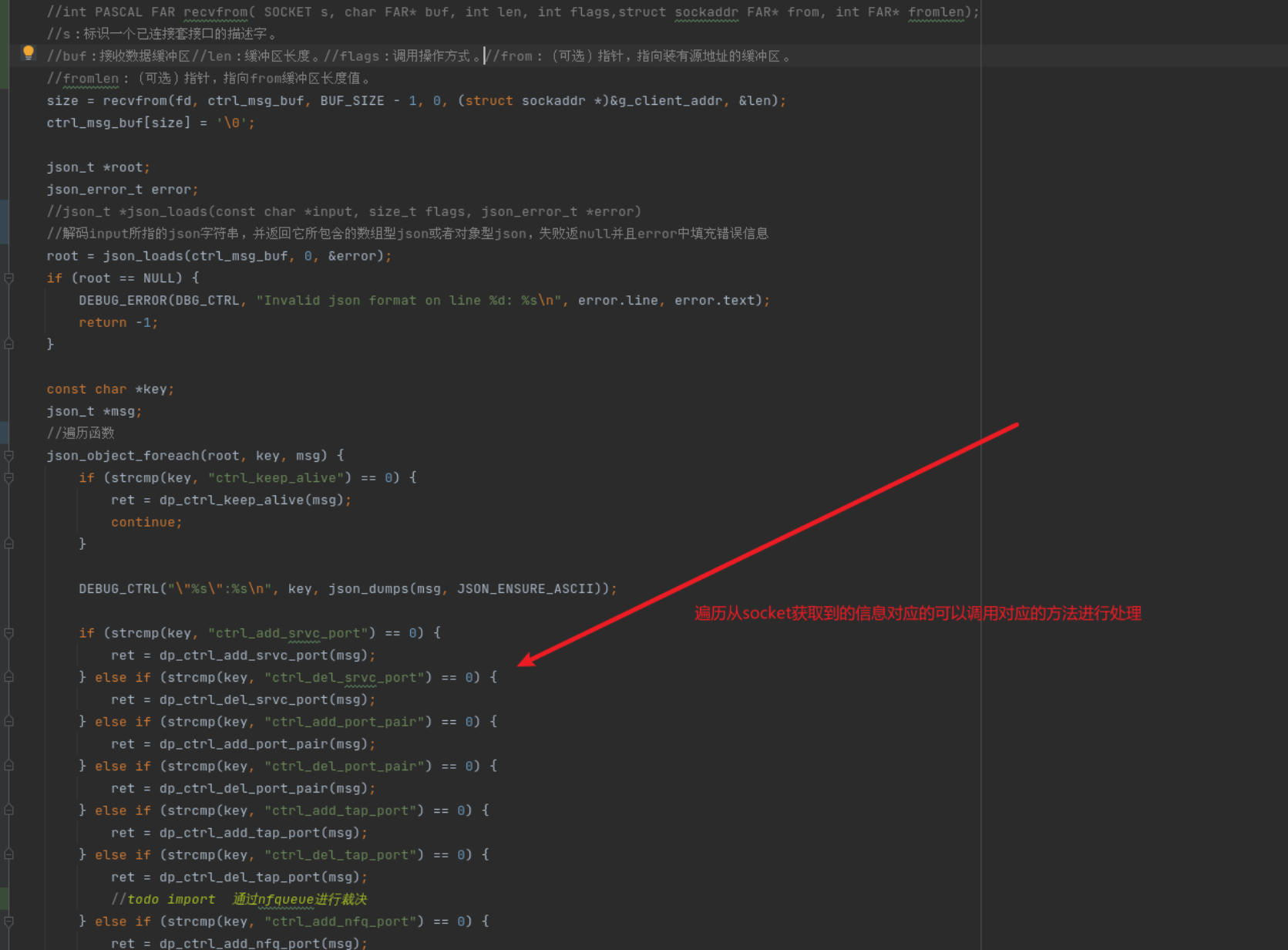
Task: Click the "ctrl_add_tap_port" string literal
Action: pyautogui.click(x=341, y=810)
